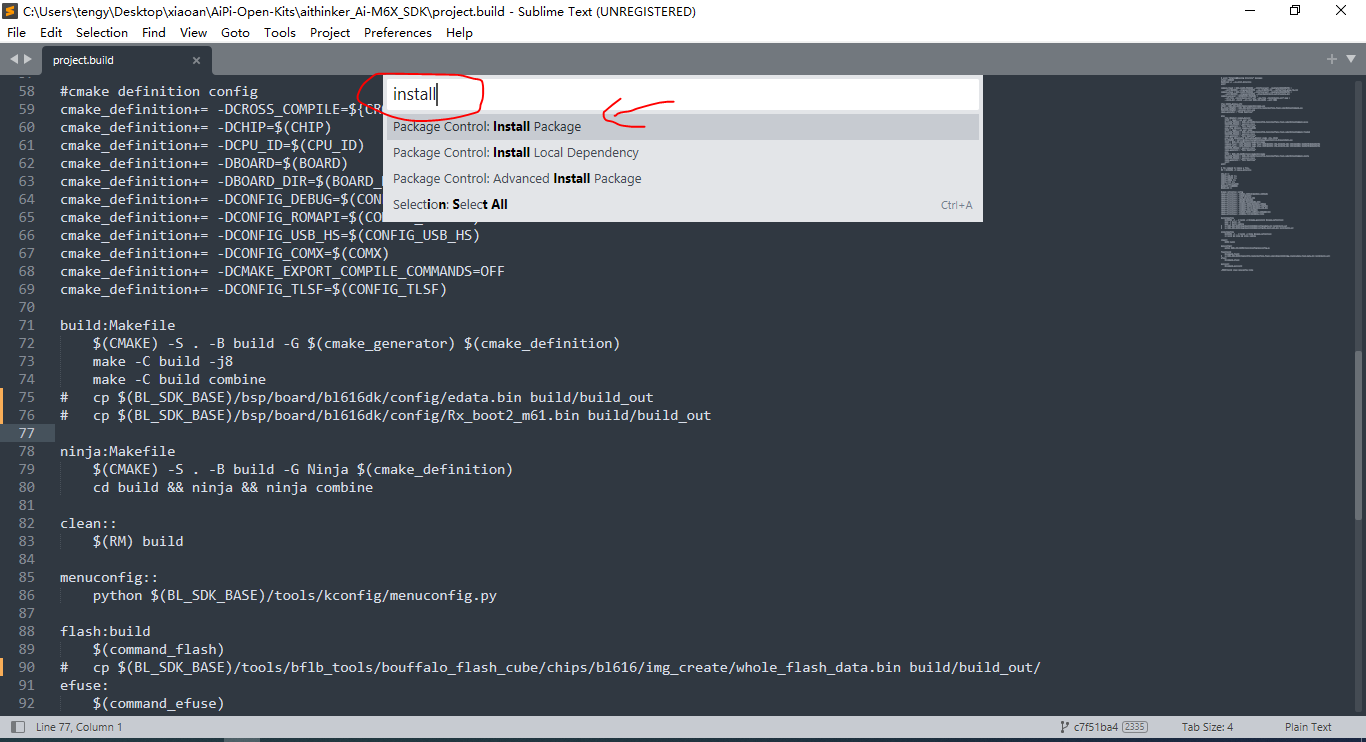Click "Line 77, Column 1" in status bar
This screenshot has width=1366, height=742.
coord(79,727)
